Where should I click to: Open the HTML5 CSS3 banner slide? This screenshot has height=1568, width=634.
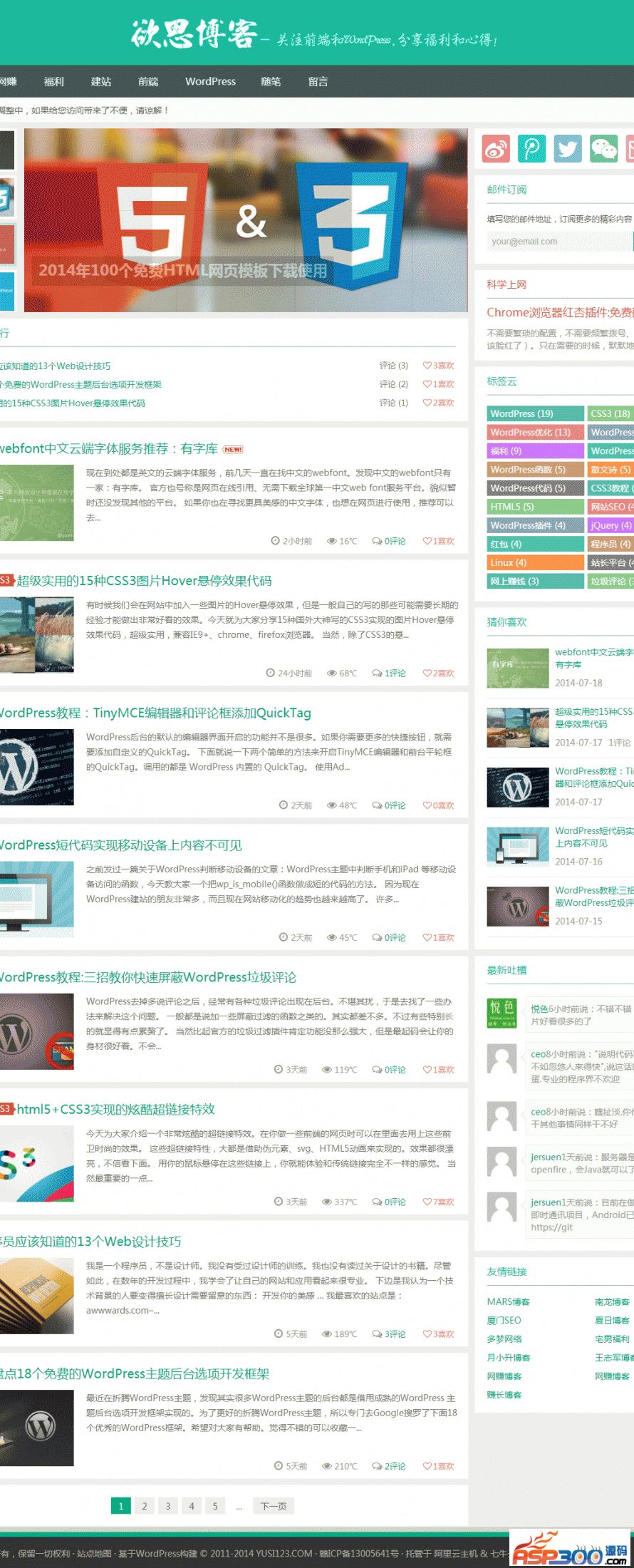pyautogui.click(x=246, y=220)
